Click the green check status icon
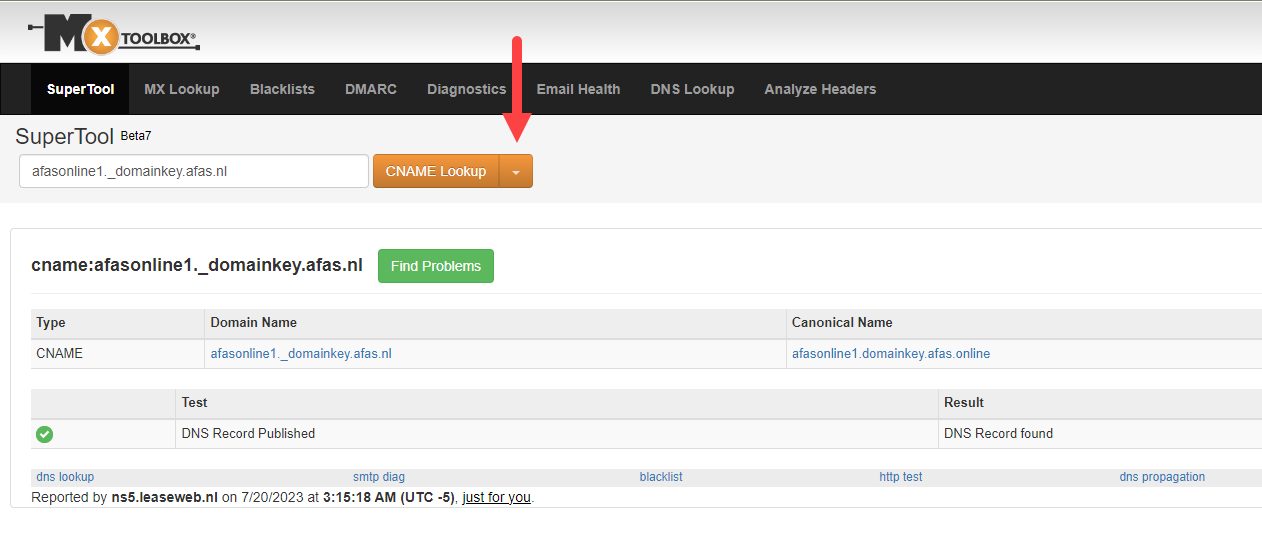This screenshot has width=1262, height=535. 44,434
